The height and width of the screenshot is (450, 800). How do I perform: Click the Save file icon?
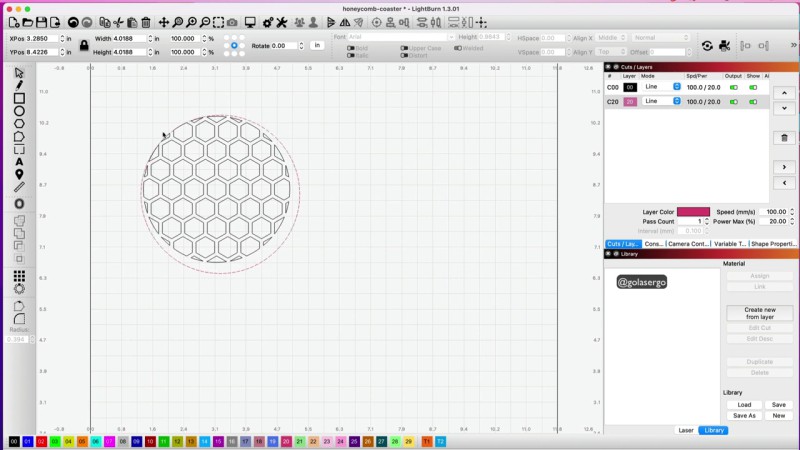coord(42,22)
